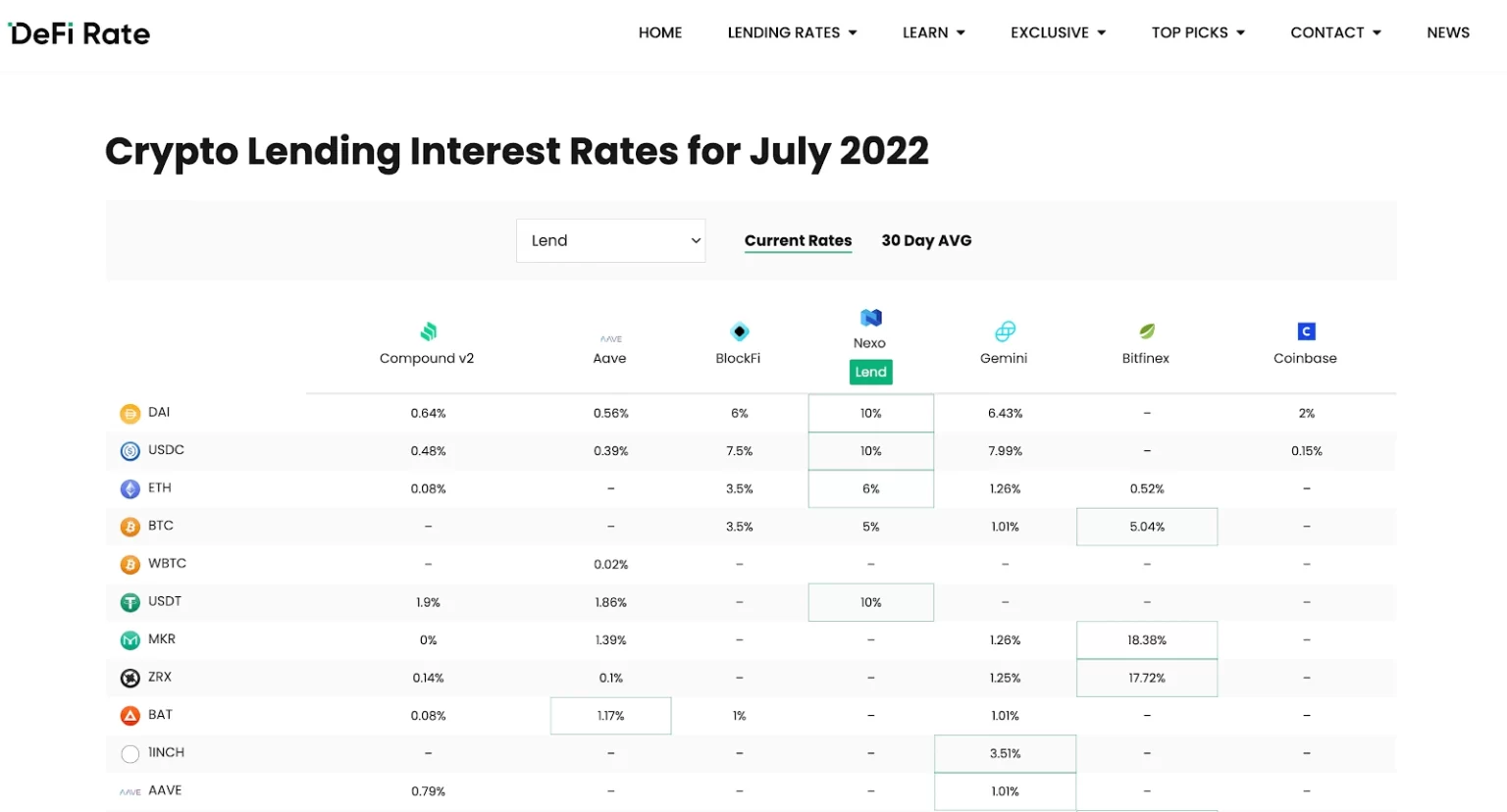Click the Bitfinex leaf logo icon
This screenshot has width=1507, height=812.
pos(1146,331)
